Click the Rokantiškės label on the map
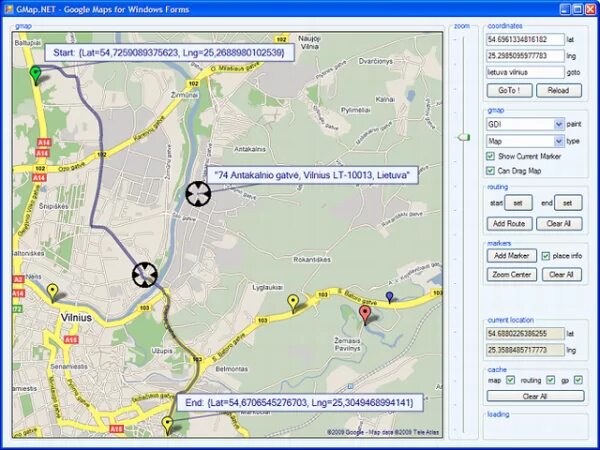Viewport: 600px width, 450px height. click(x=312, y=259)
